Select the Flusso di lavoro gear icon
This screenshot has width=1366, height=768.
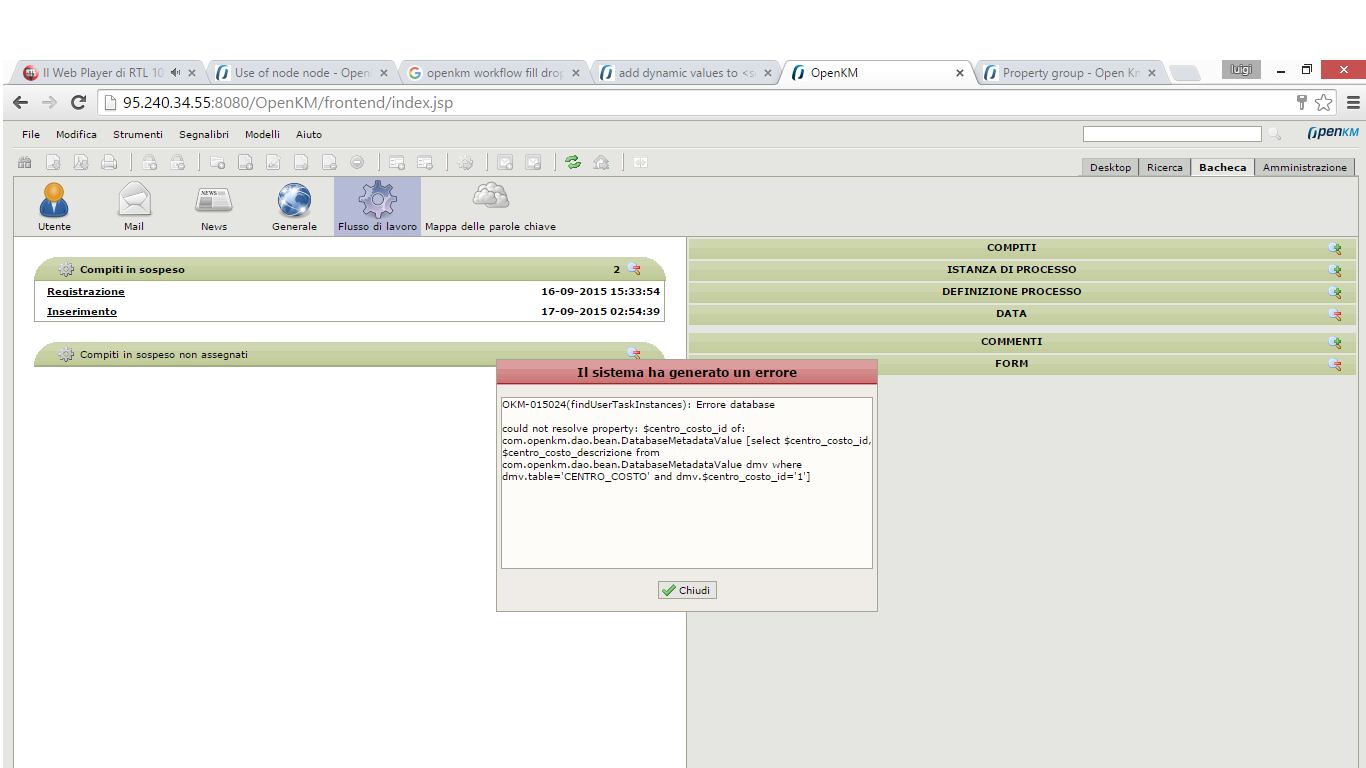377,203
